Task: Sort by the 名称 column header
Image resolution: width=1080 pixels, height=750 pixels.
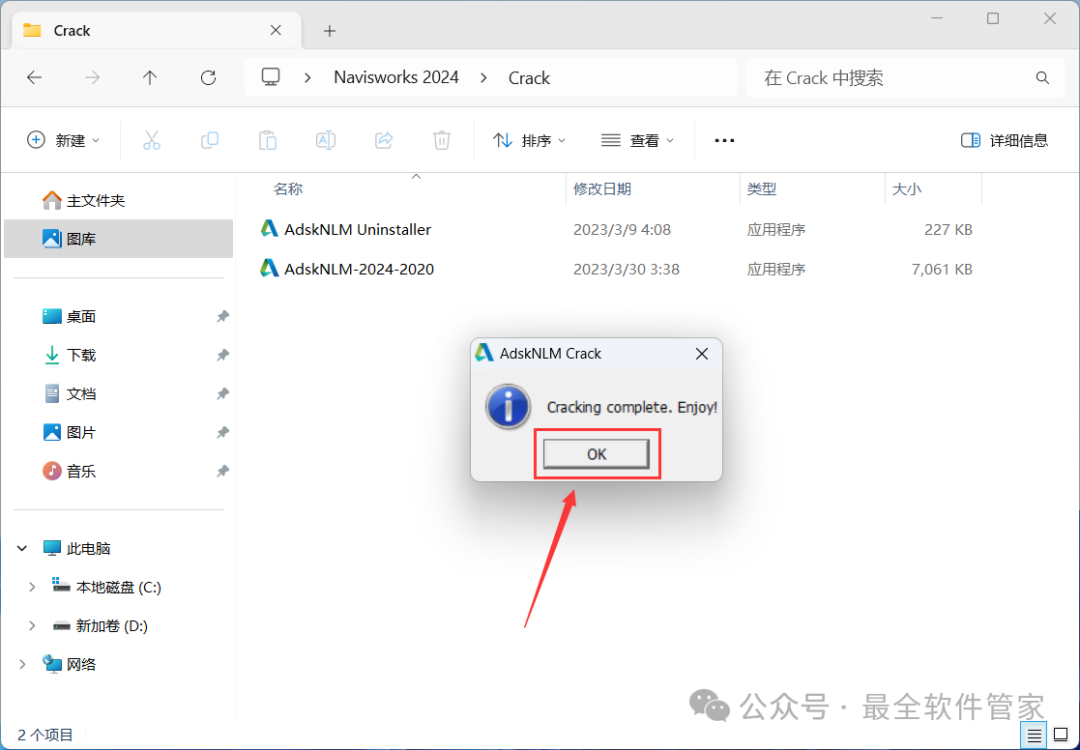Action: tap(288, 189)
